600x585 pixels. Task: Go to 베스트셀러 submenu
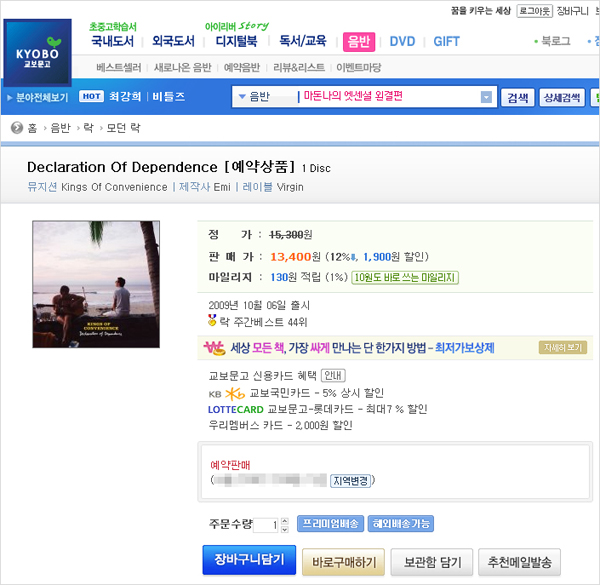(119, 68)
